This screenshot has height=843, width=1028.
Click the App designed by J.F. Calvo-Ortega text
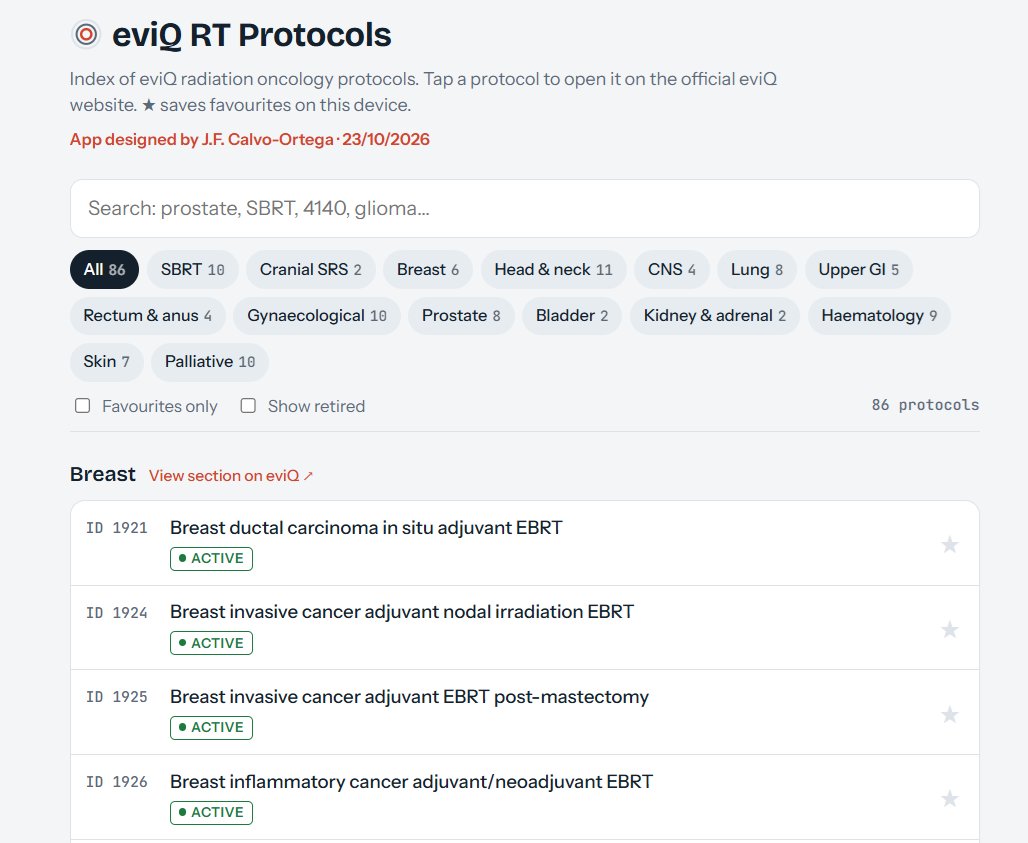(250, 140)
